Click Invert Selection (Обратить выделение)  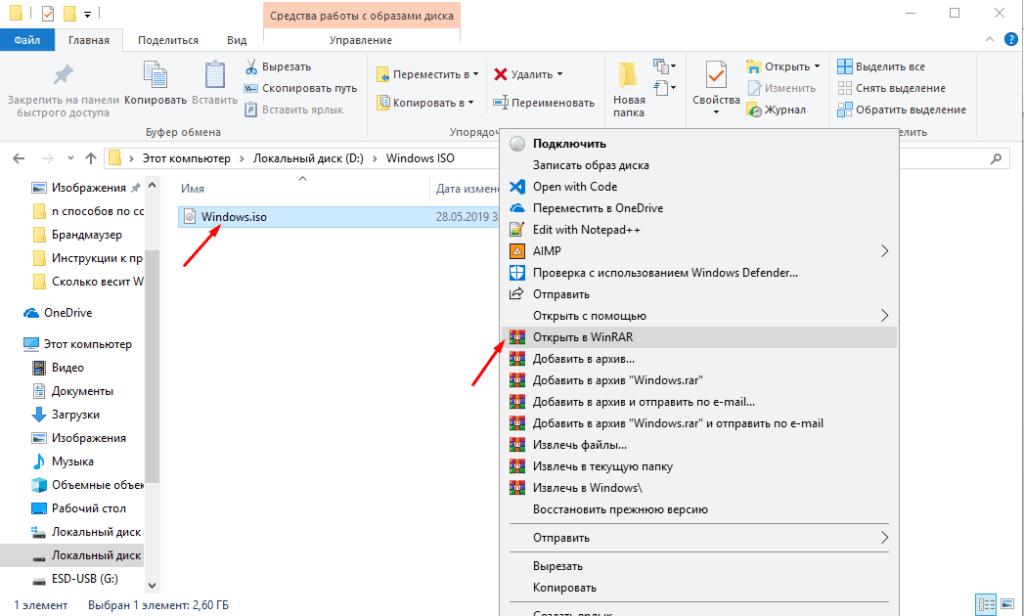901,110
